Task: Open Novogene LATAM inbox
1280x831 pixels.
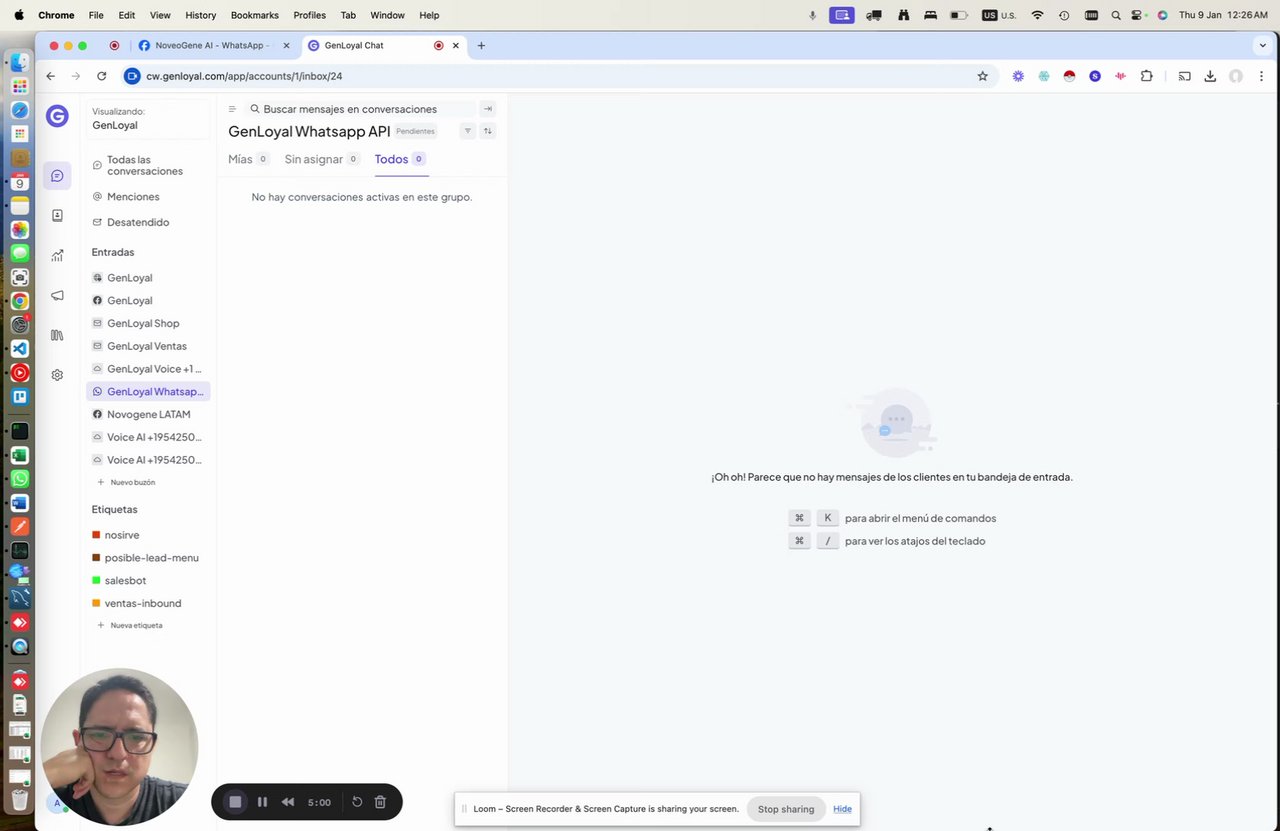Action: coord(148,414)
